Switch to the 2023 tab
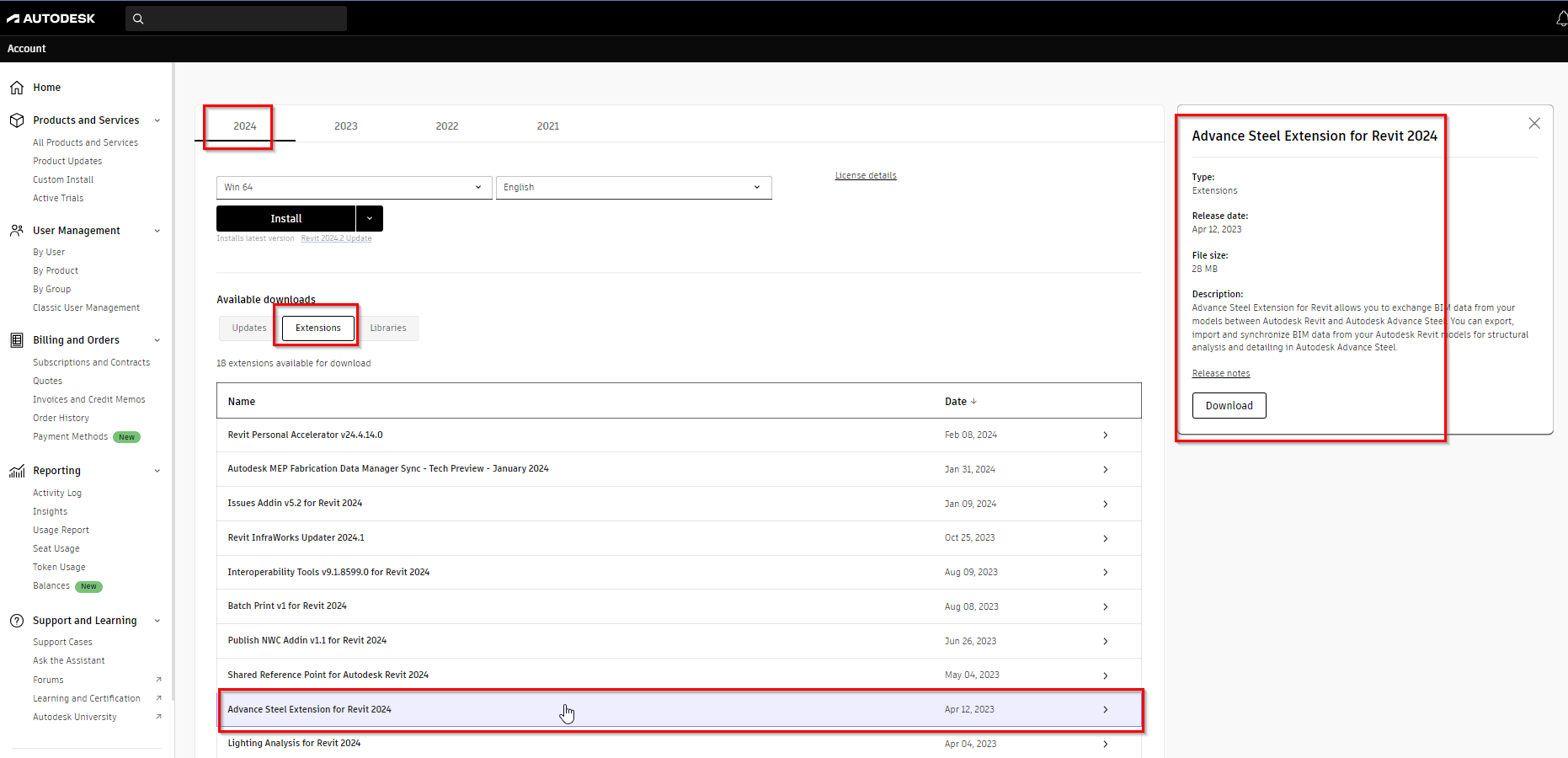Screen dimensions: 1568x758 [345, 125]
